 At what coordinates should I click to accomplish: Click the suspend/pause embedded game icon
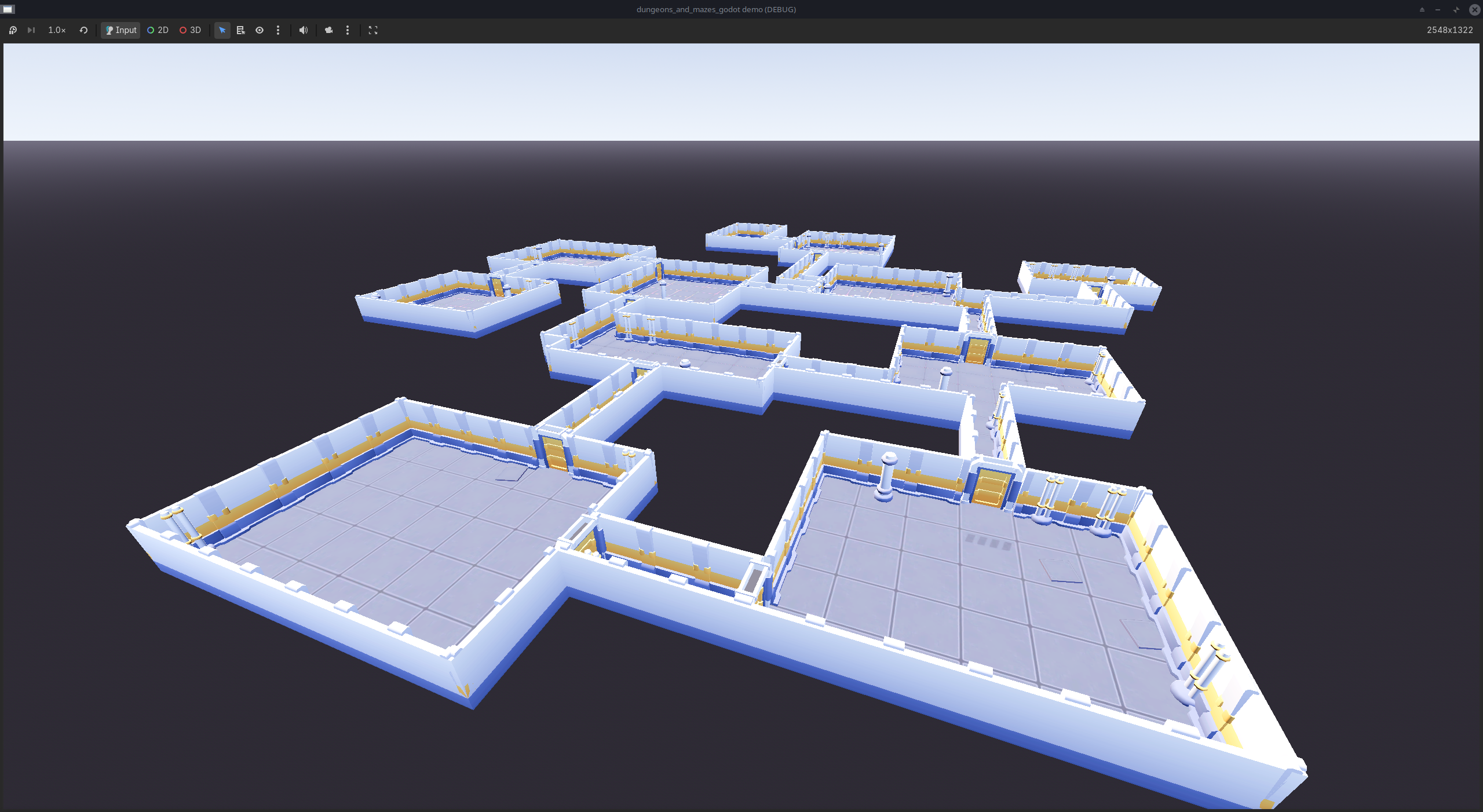click(x=13, y=30)
